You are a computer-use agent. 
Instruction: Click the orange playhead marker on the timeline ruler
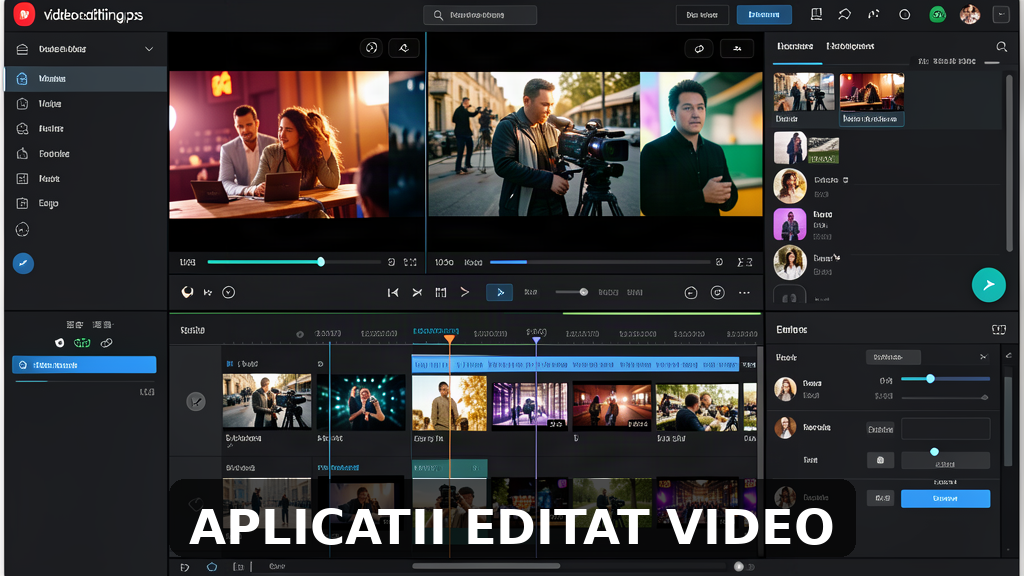click(449, 339)
